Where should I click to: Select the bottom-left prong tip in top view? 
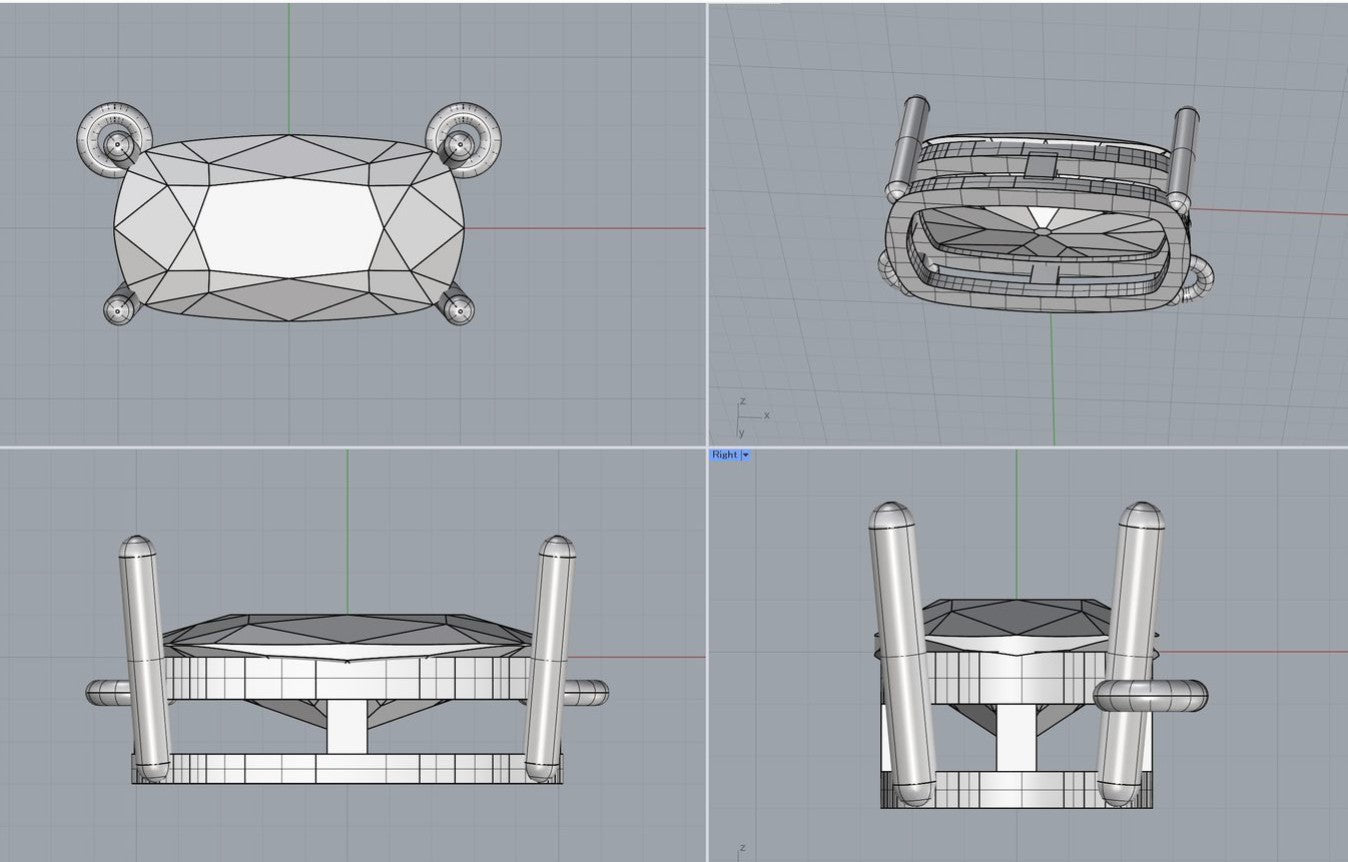pos(119,311)
